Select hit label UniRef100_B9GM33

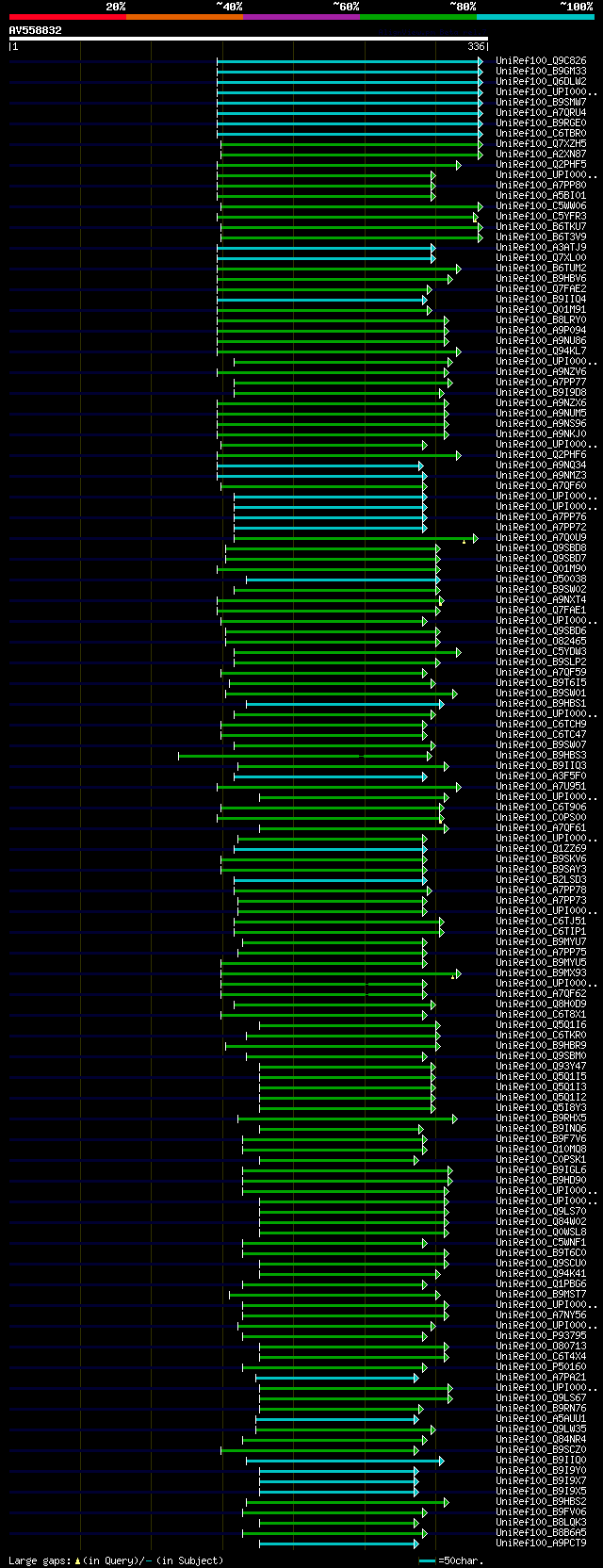541,72
